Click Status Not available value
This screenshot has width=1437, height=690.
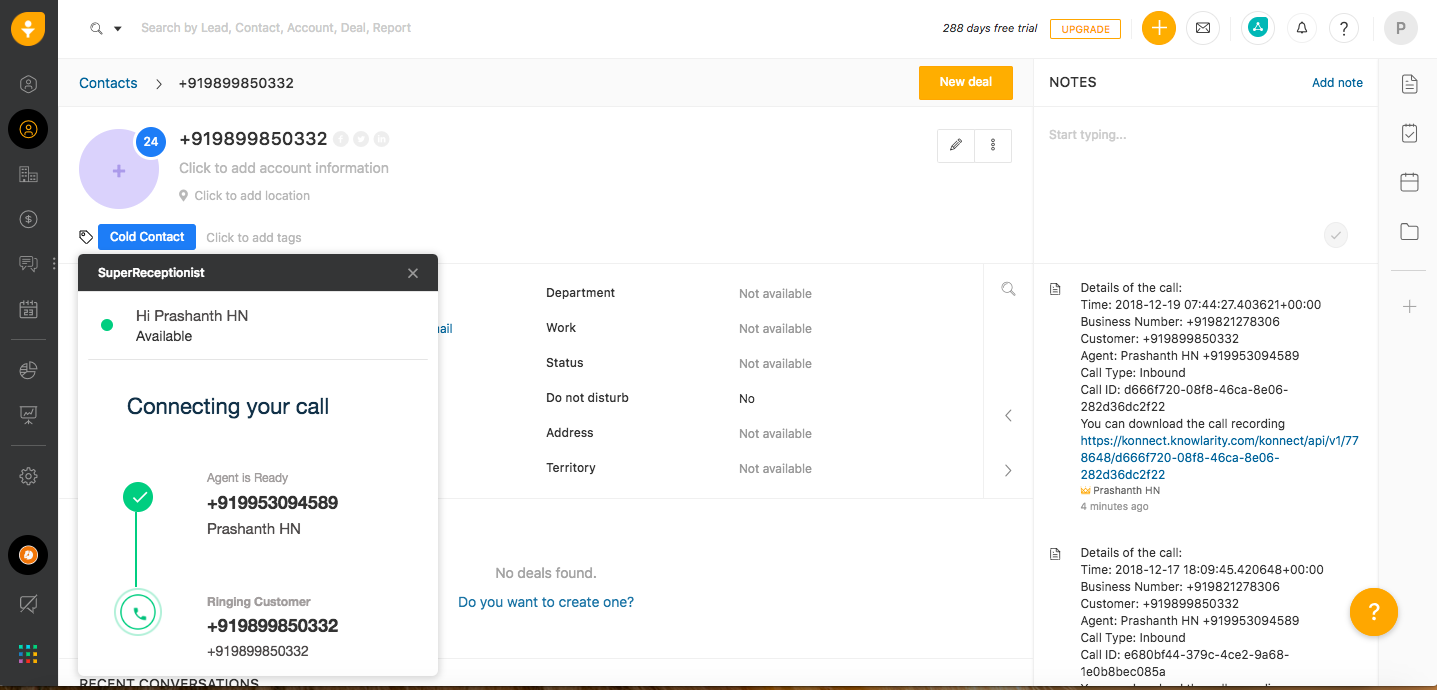click(x=775, y=364)
